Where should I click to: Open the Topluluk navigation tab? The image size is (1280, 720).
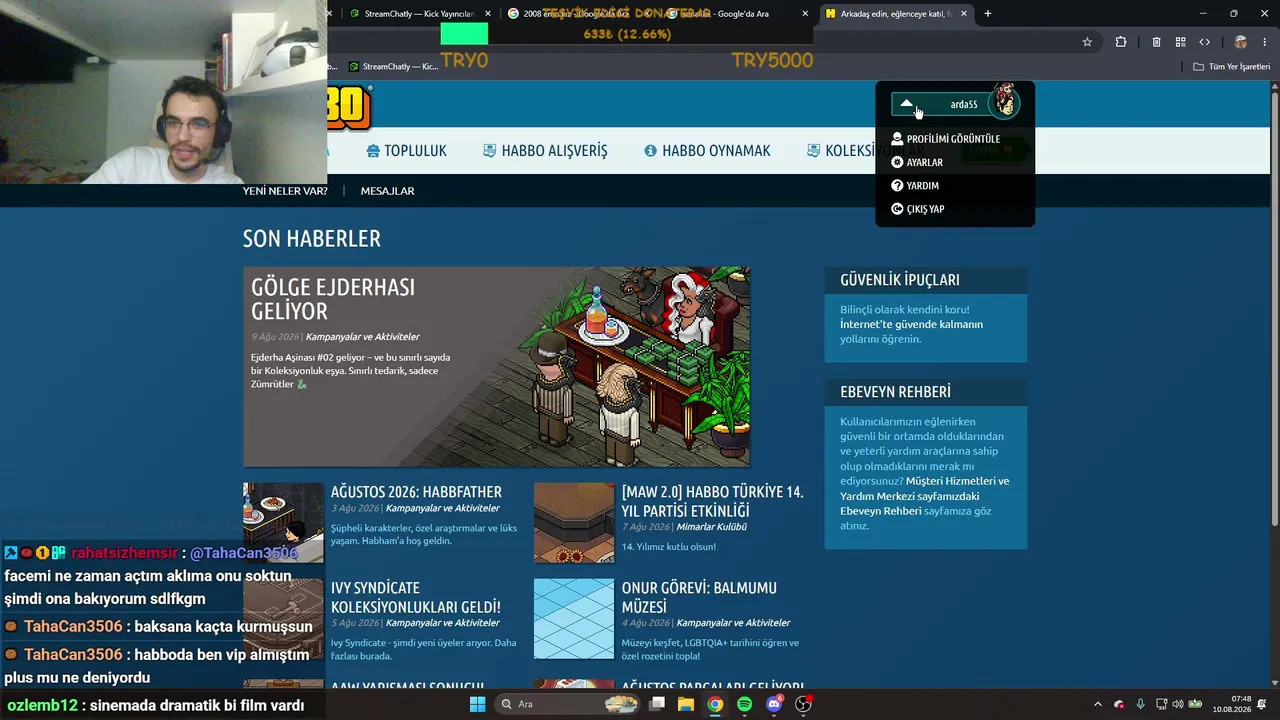pyautogui.click(x=406, y=151)
